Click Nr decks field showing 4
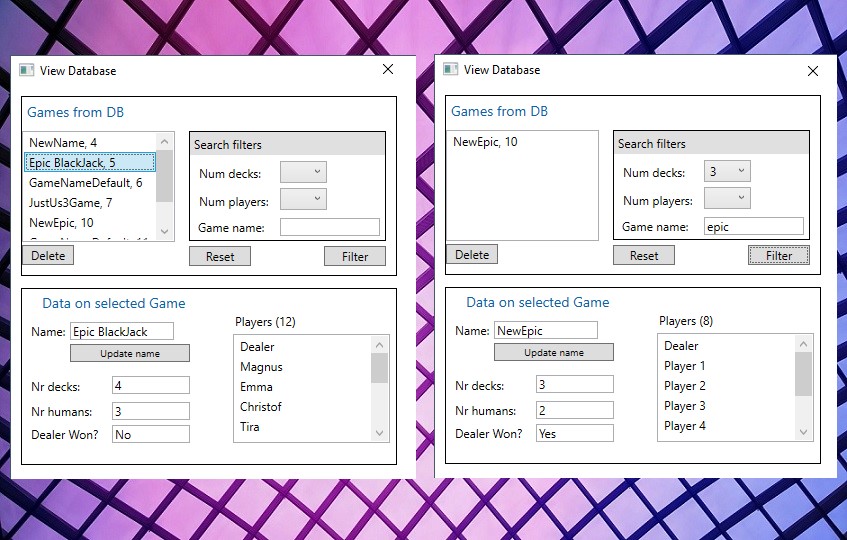Screen dimensions: 847x540 [x=151, y=386]
